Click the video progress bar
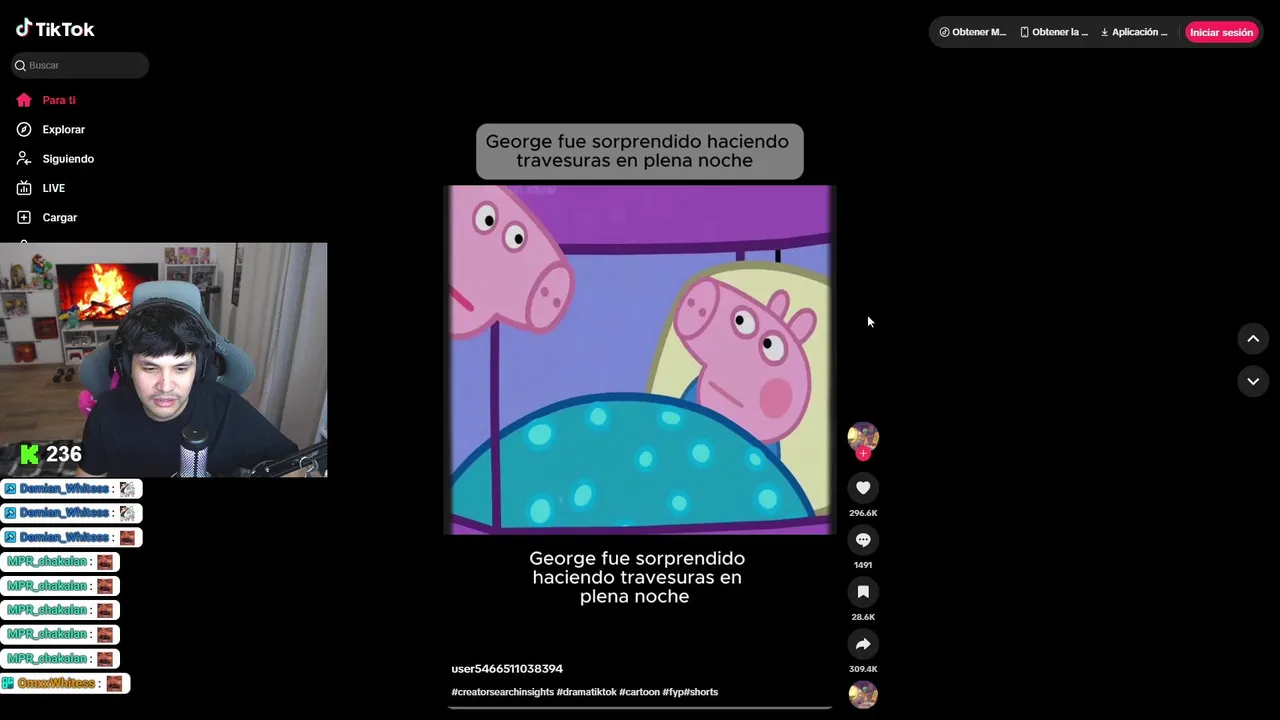Viewport: 1280px width, 720px height. (640, 708)
